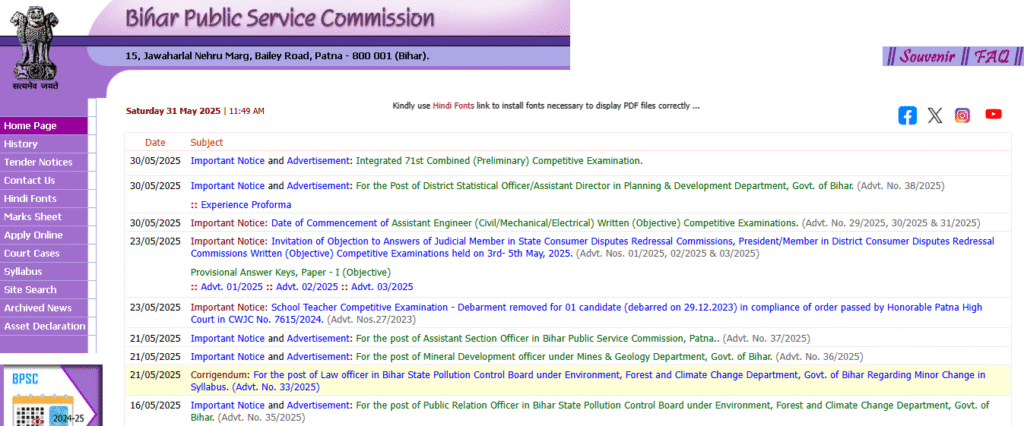Open the Souvenir link
Viewport: 1024px width, 426px height.
click(x=927, y=56)
